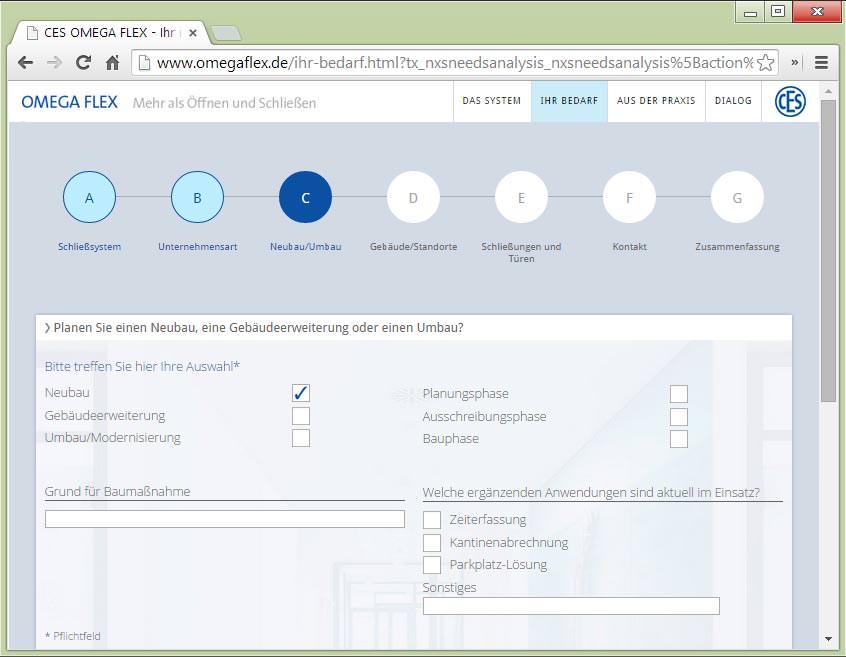Viewport: 846px width, 657px height.
Task: Open the browser home page
Action: pos(112,63)
